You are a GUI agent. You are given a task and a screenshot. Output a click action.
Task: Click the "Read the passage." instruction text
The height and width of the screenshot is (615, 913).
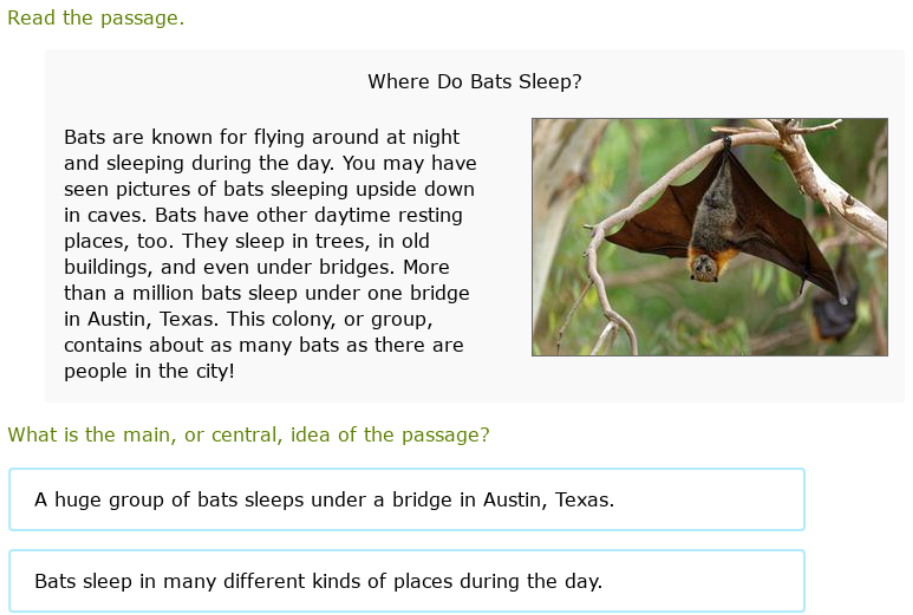point(96,18)
